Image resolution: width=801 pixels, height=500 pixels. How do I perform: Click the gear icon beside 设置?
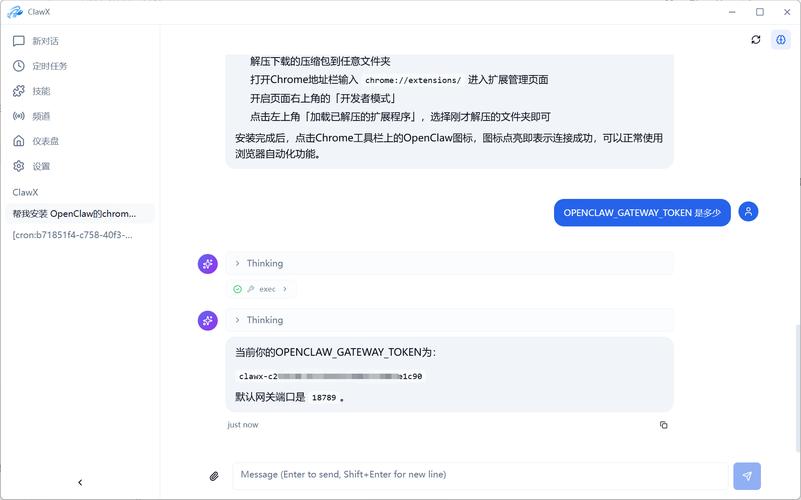tap(19, 166)
